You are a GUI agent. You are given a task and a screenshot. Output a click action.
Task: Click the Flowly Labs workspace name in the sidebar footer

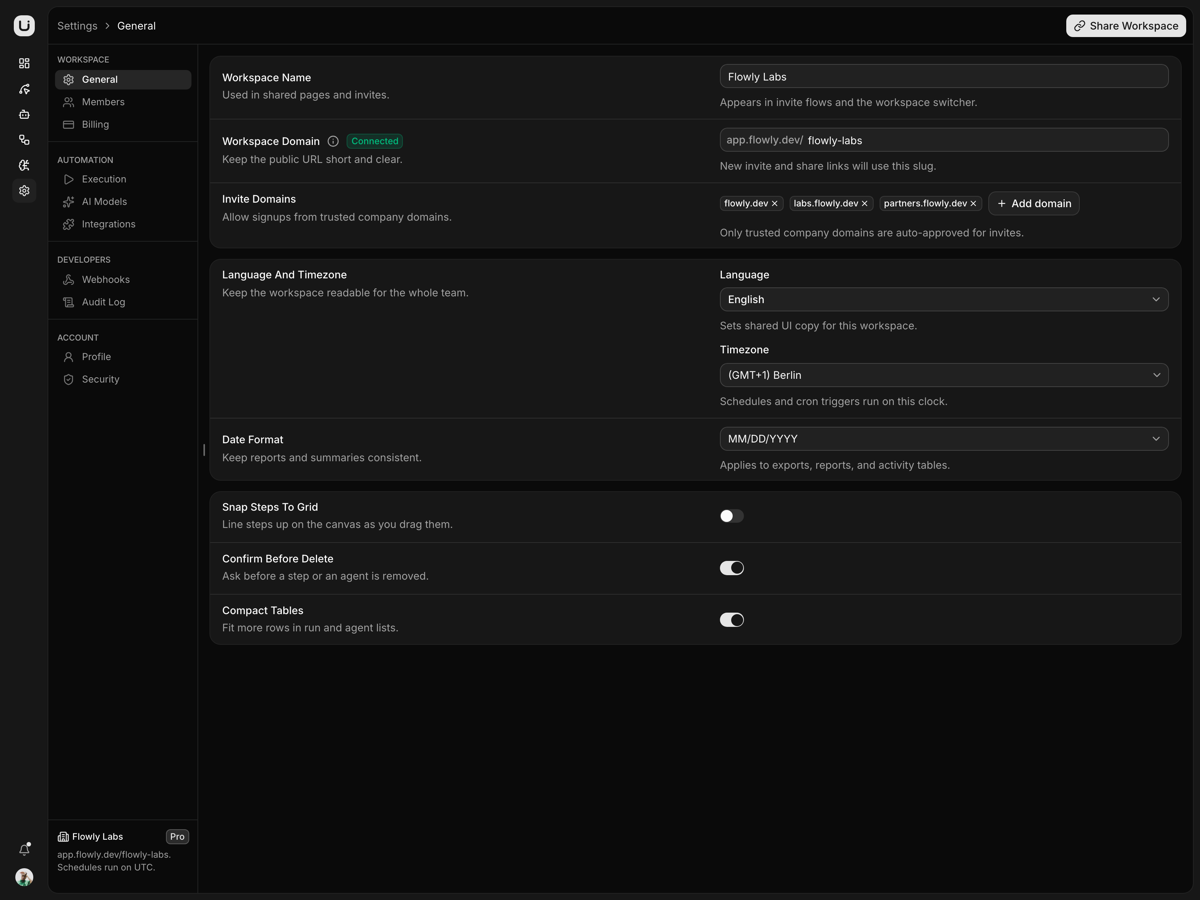97,837
